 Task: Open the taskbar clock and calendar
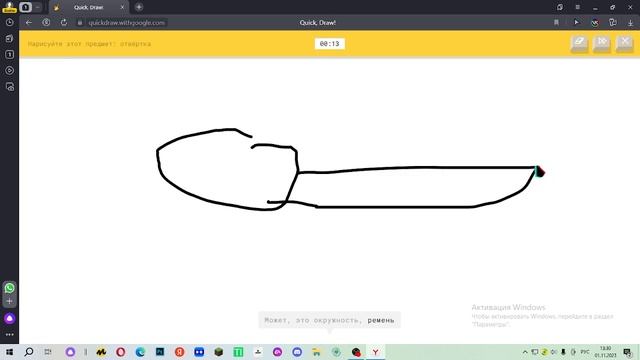(x=606, y=352)
